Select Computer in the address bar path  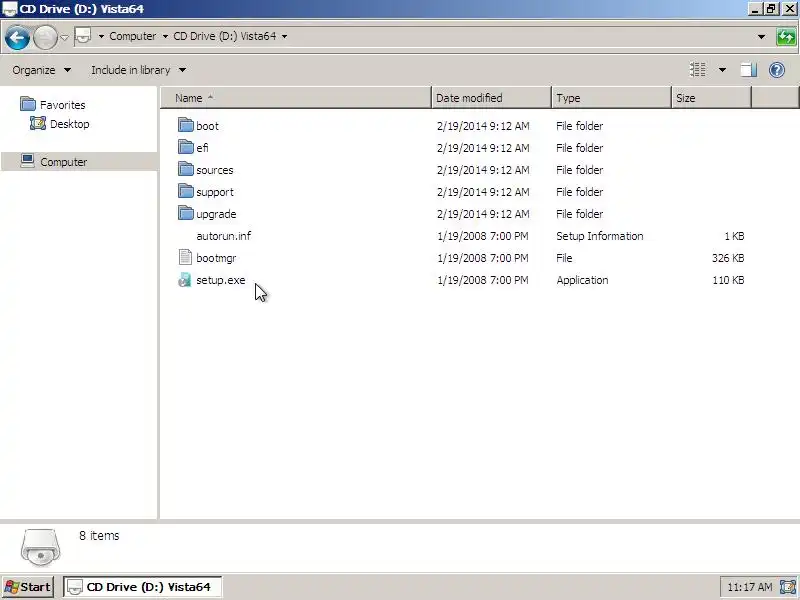click(133, 36)
